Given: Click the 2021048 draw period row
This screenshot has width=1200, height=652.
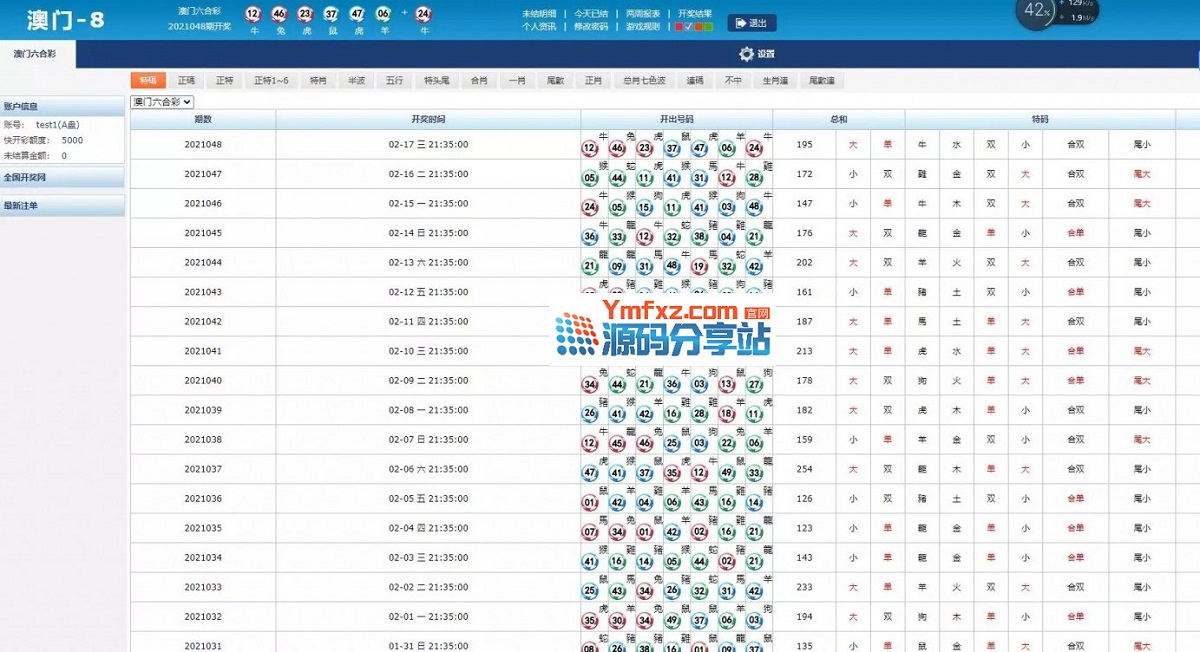Looking at the screenshot, I should pos(203,145).
